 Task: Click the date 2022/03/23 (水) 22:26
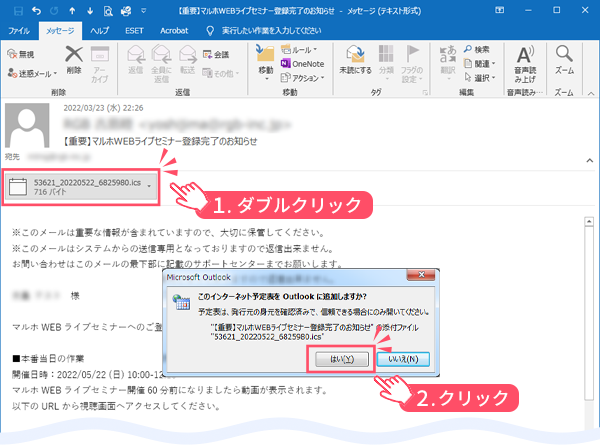(x=103, y=108)
